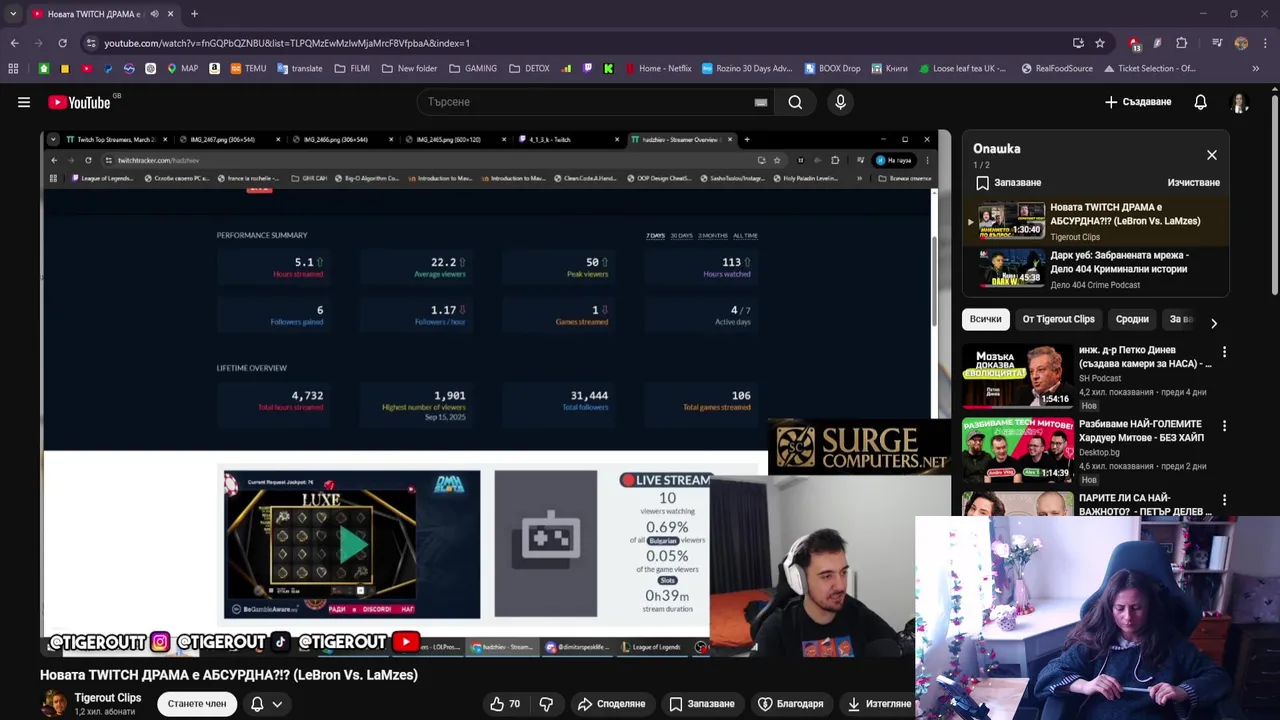Click the Споделяне share button

coord(611,704)
